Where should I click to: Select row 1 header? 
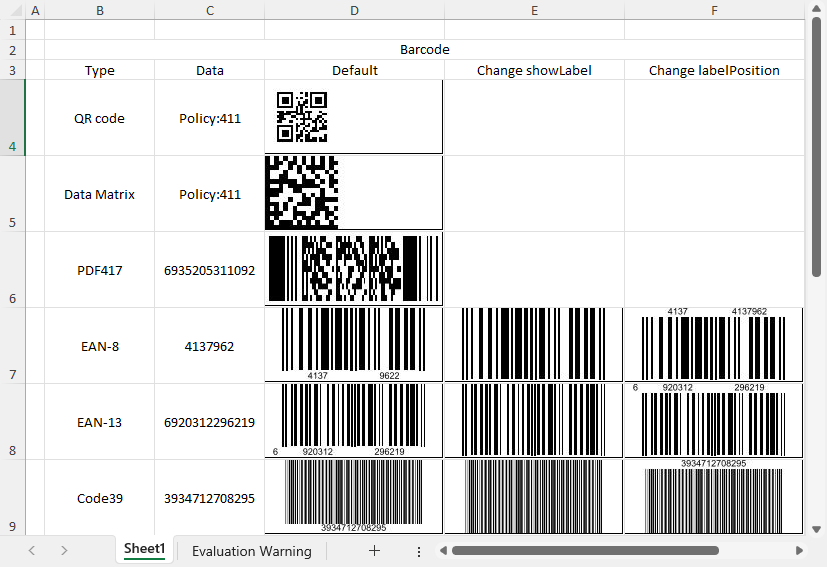click(x=13, y=30)
